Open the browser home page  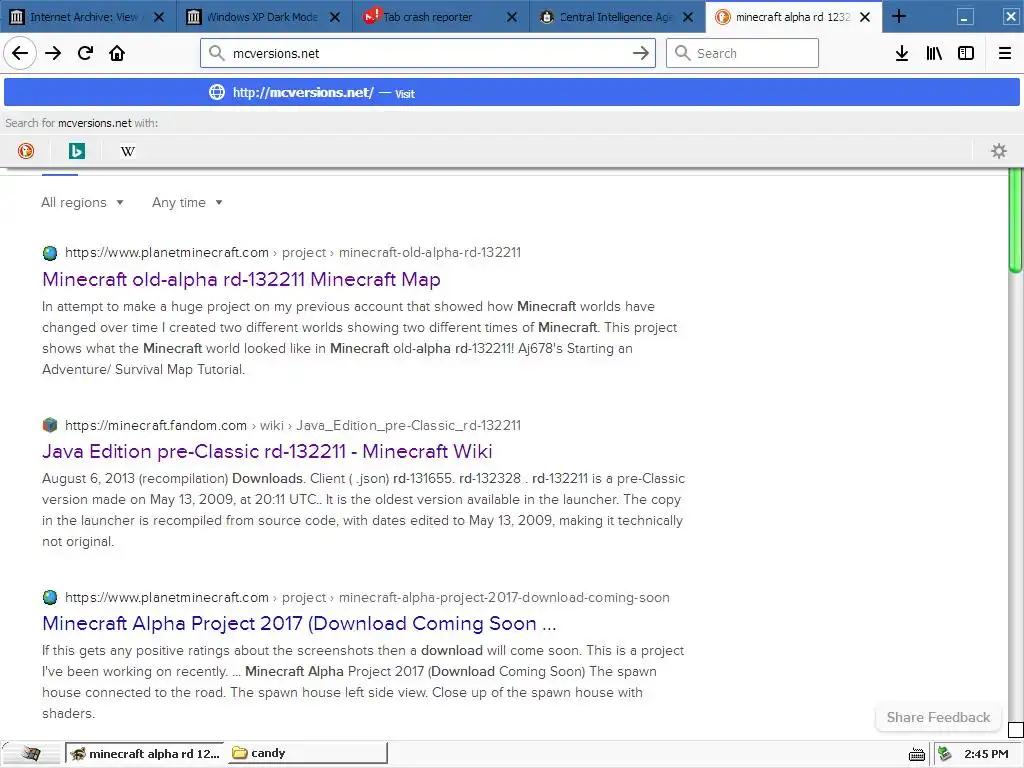point(117,53)
